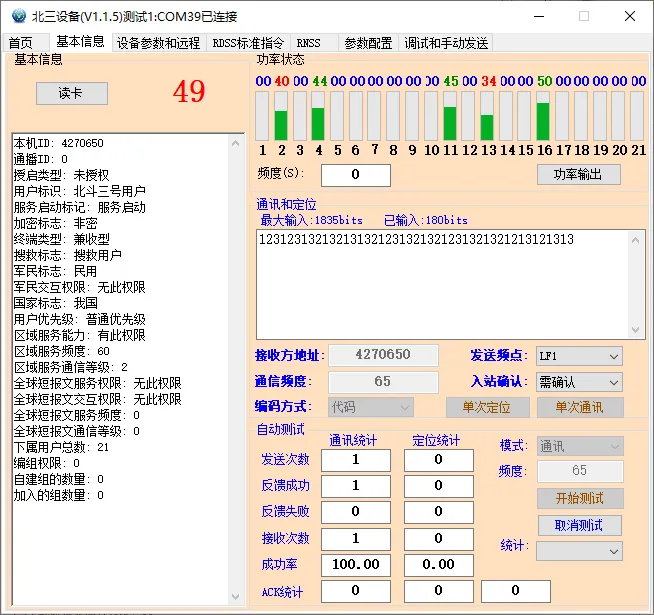Viewport: 654px width, 615px height.
Task: Select the RDSS标准指令 tab
Action: (248, 43)
